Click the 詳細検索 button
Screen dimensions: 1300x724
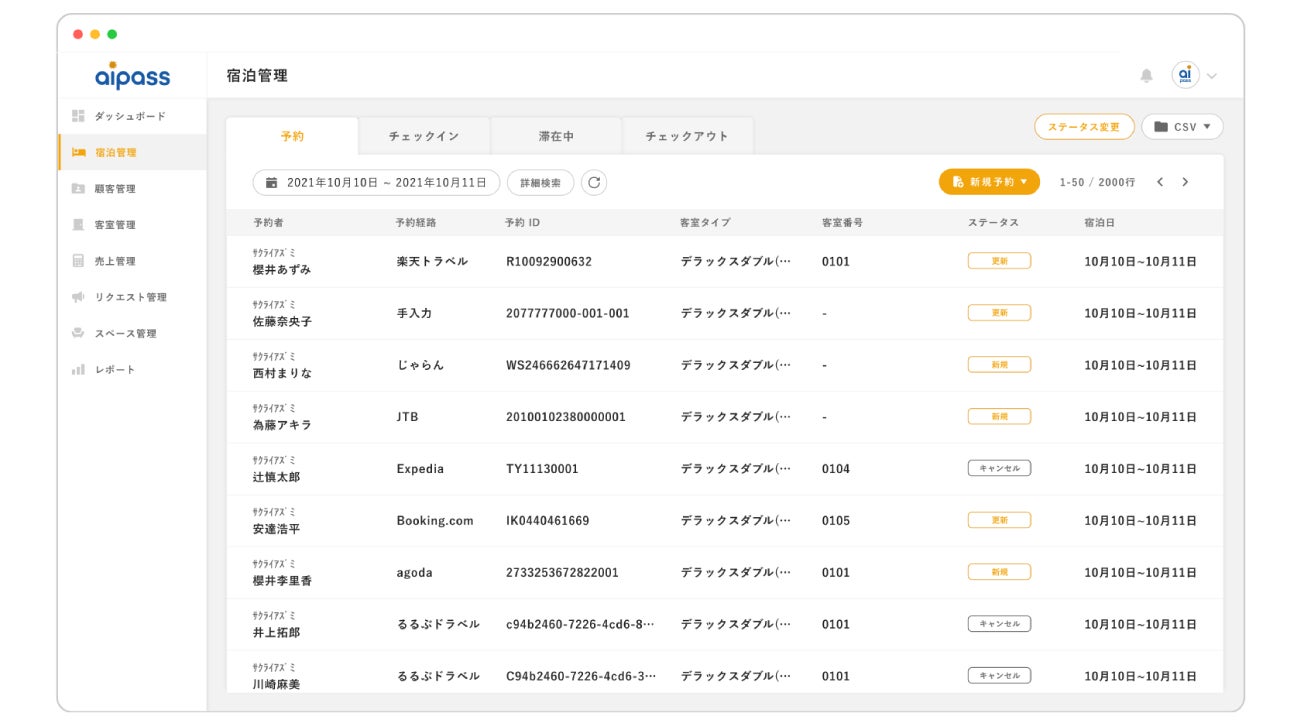pyautogui.click(x=540, y=182)
